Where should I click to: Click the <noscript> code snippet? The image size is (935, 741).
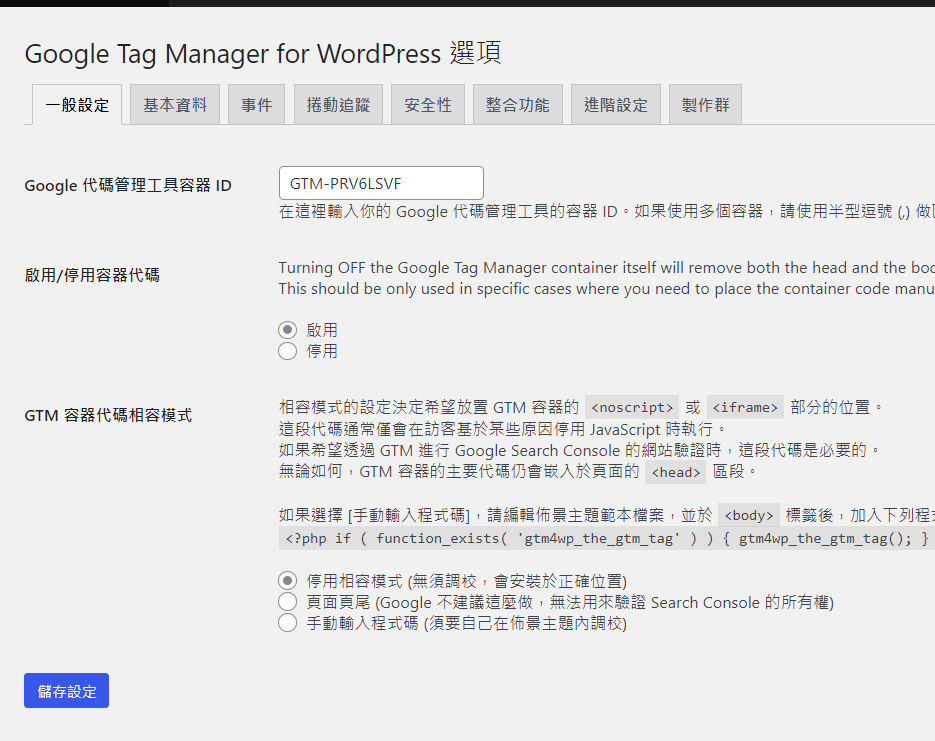tap(632, 407)
